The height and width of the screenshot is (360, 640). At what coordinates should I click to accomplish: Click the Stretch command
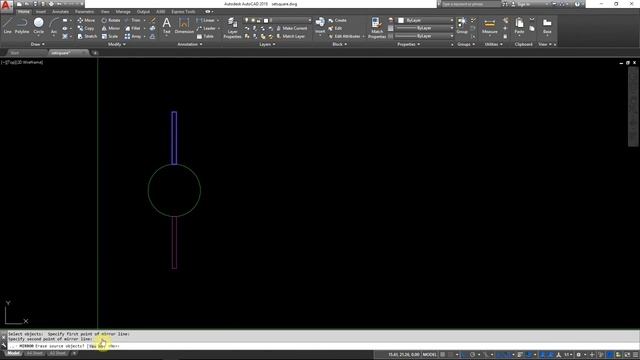coord(87,36)
